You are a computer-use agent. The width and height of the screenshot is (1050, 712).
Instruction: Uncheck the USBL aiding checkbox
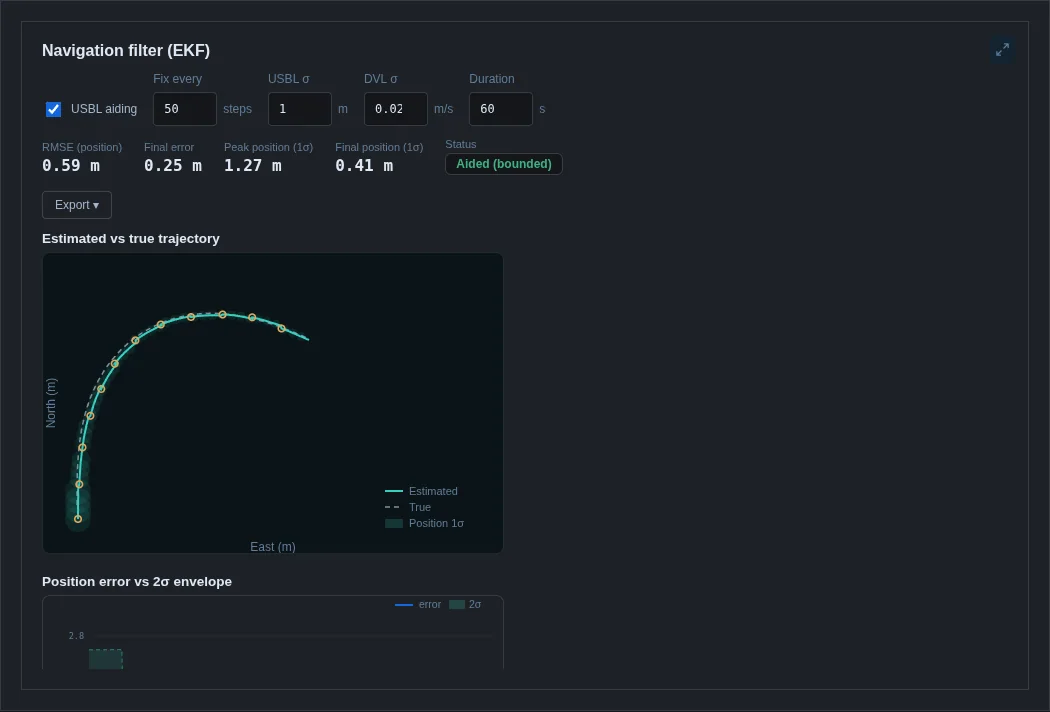pyautogui.click(x=54, y=109)
